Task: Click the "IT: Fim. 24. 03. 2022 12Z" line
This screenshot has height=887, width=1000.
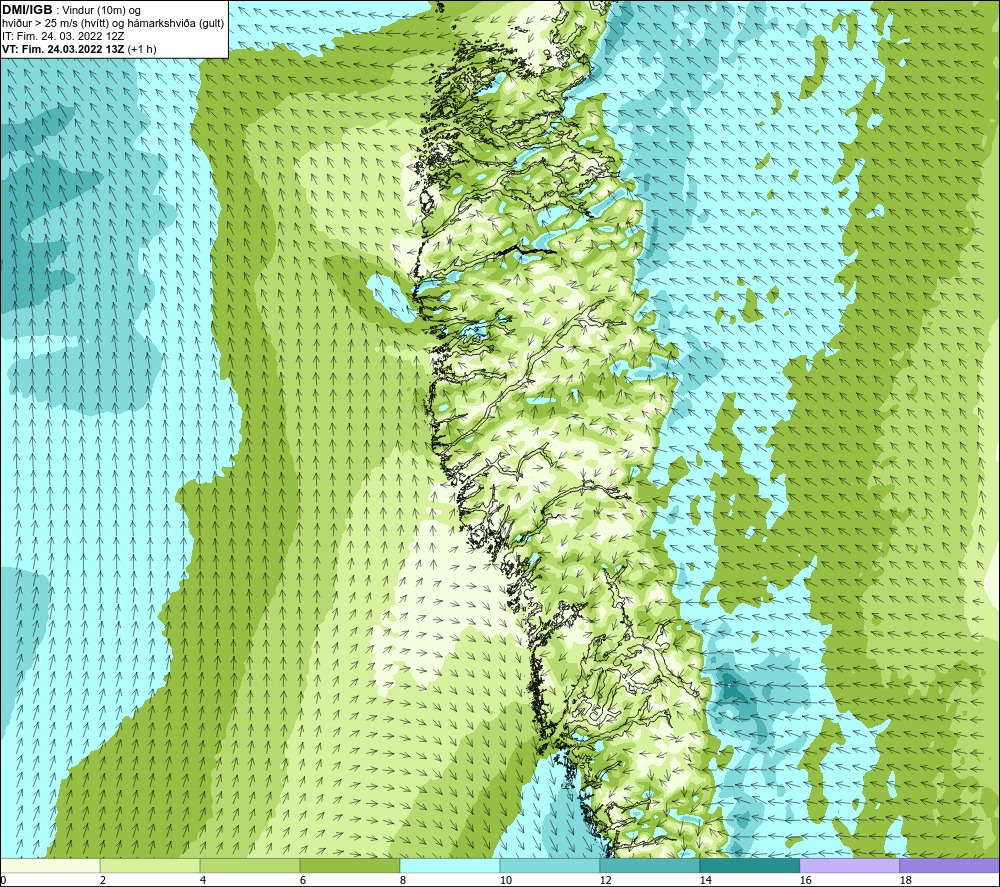Action: click(x=63, y=36)
